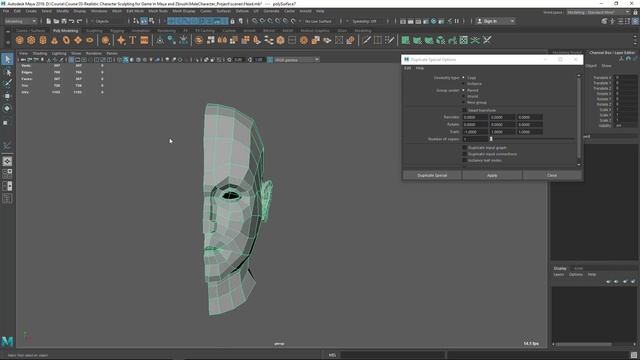Create a polygon disc from the shelf

click(x=89, y=40)
